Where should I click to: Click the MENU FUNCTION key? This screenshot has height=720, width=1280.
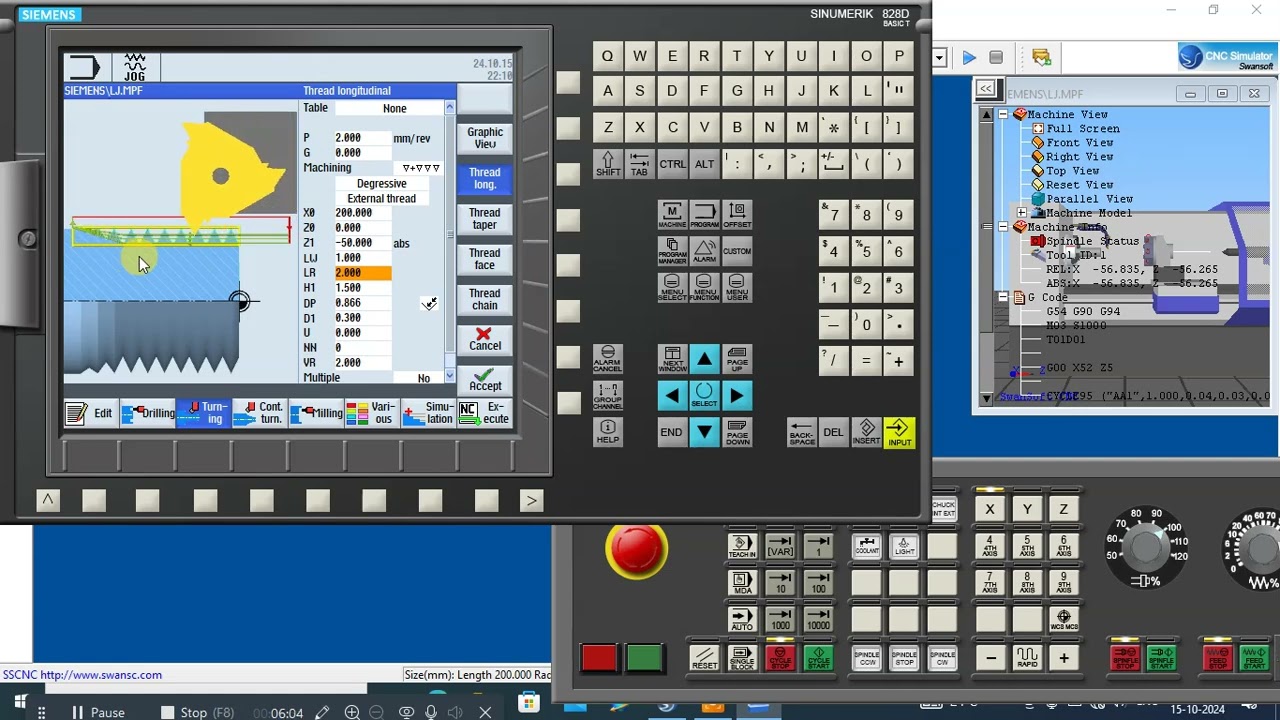pos(704,288)
